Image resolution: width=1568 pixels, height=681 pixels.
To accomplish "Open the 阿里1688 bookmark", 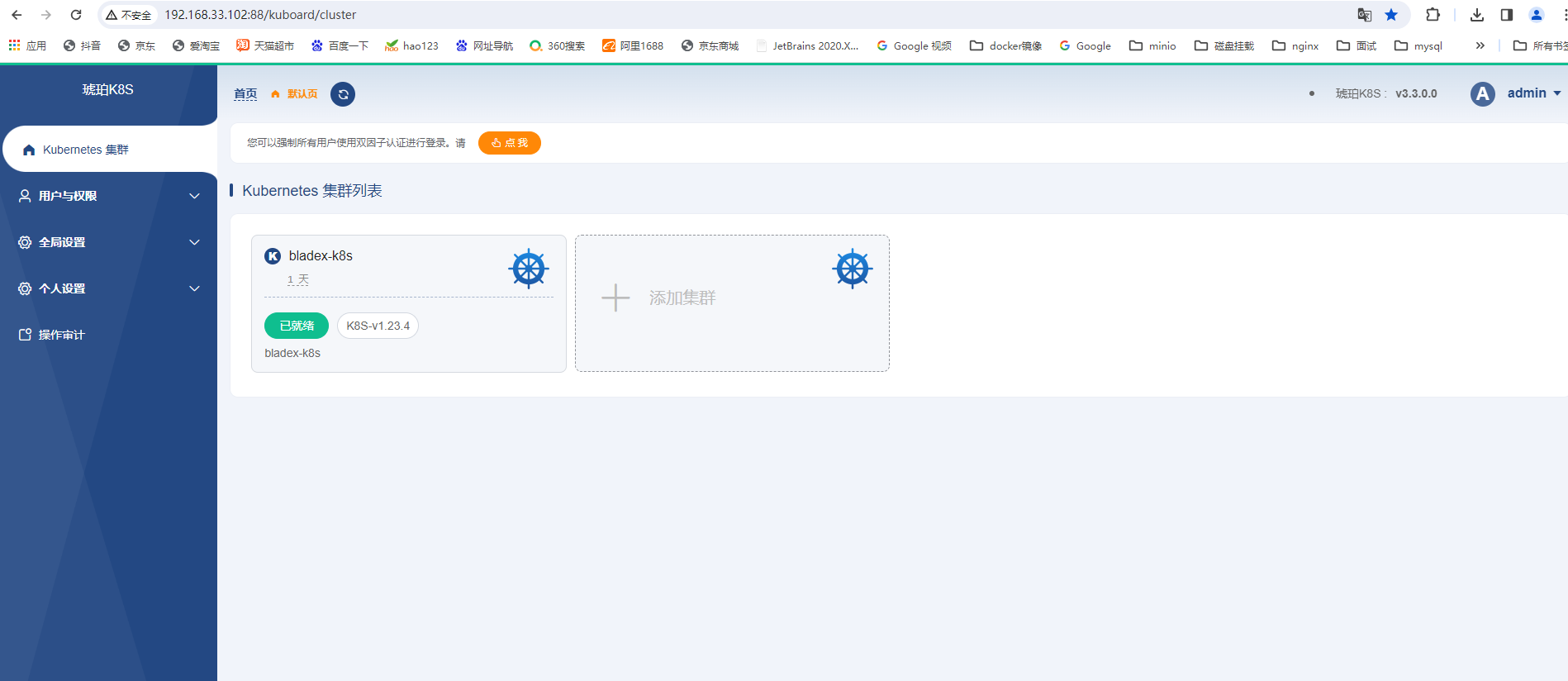I will point(633,45).
